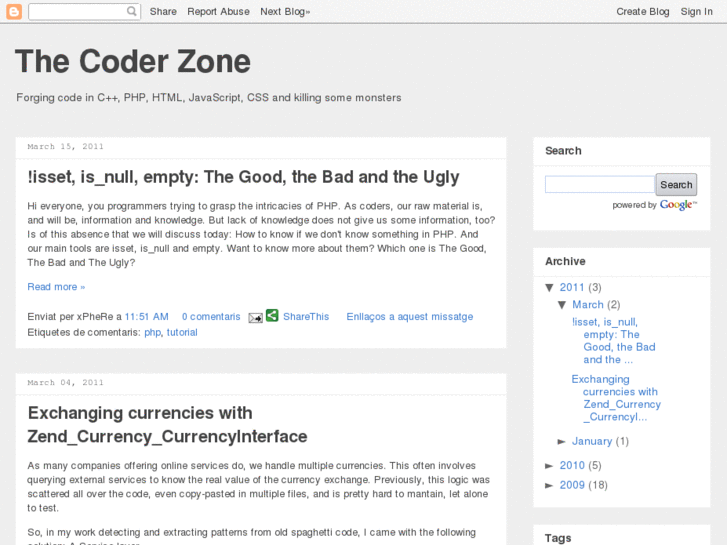
Task: Open archive entry !isset, is_null, empty
Action: (613, 341)
